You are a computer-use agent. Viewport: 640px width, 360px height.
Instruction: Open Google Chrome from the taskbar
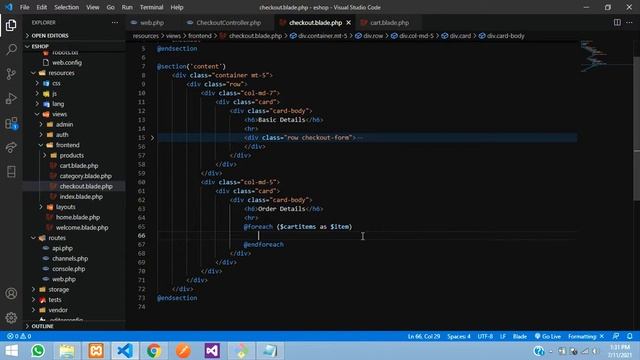(154, 351)
